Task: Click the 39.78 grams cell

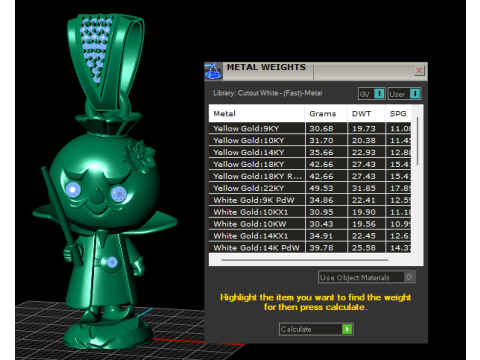Action: tap(326, 248)
